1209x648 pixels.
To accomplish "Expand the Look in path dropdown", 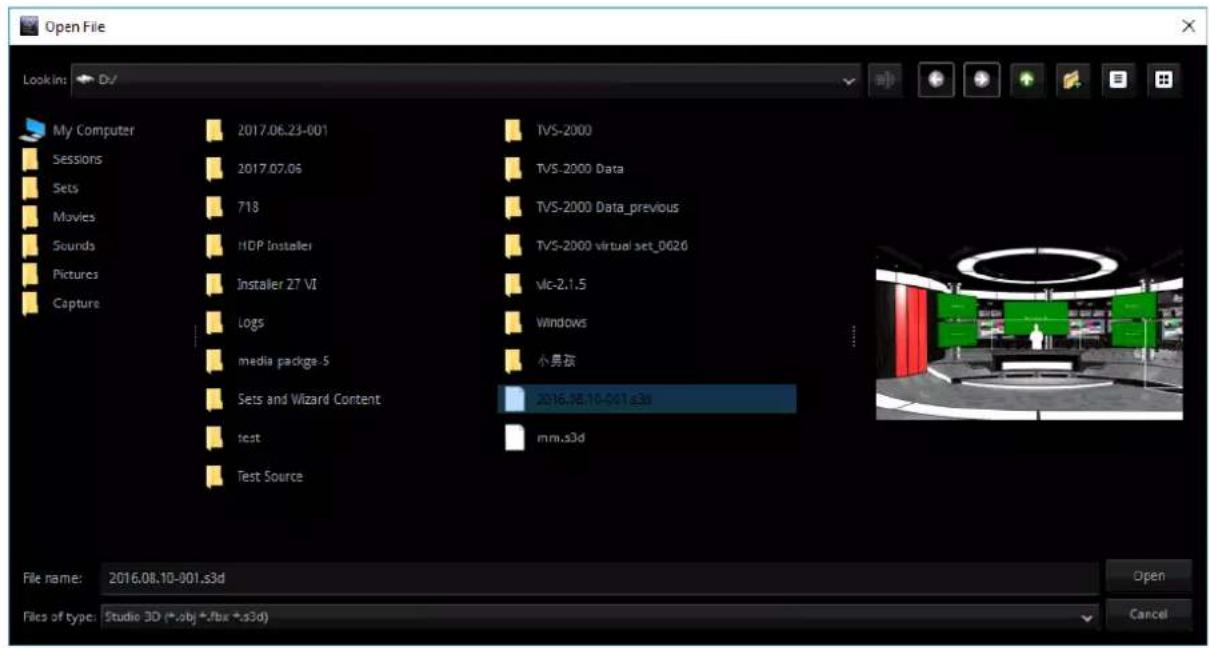I will tap(851, 81).
